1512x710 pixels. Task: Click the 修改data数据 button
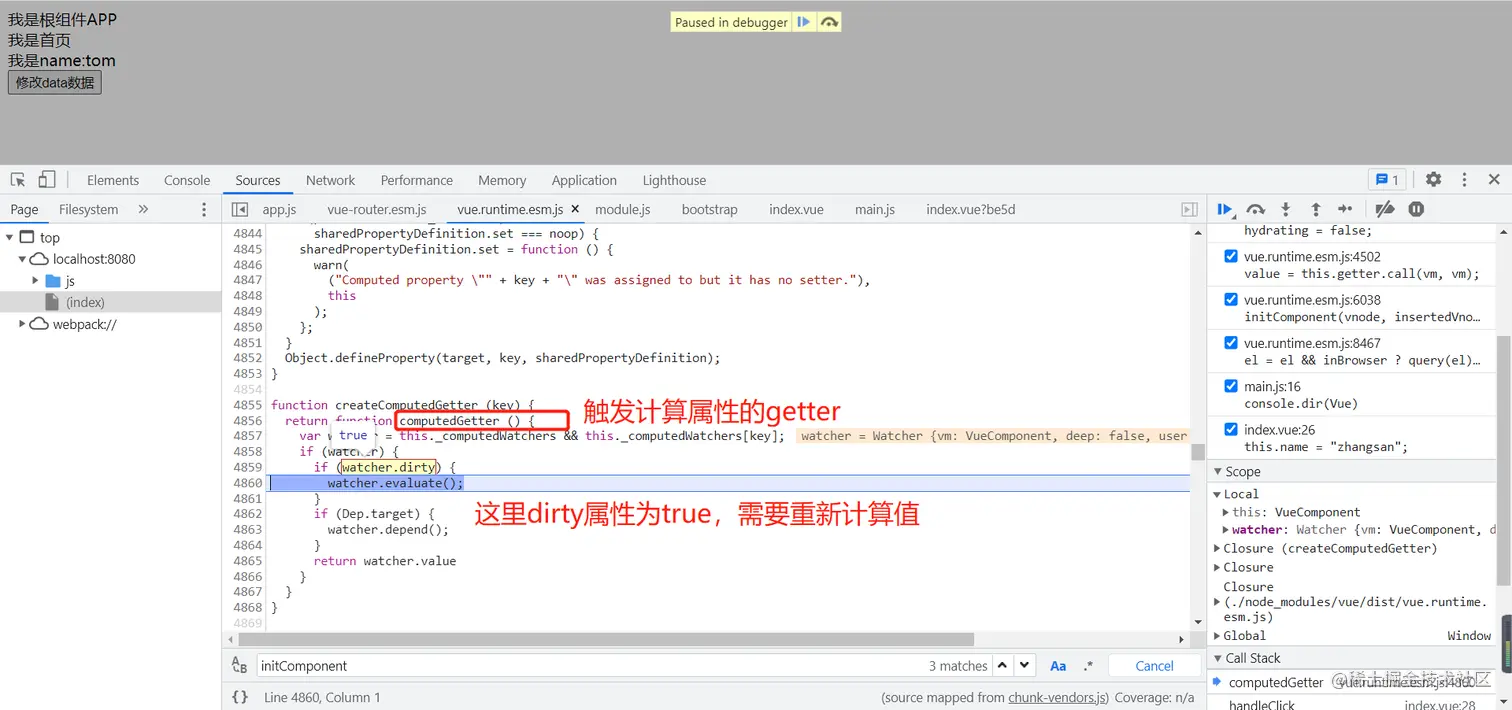[55, 82]
